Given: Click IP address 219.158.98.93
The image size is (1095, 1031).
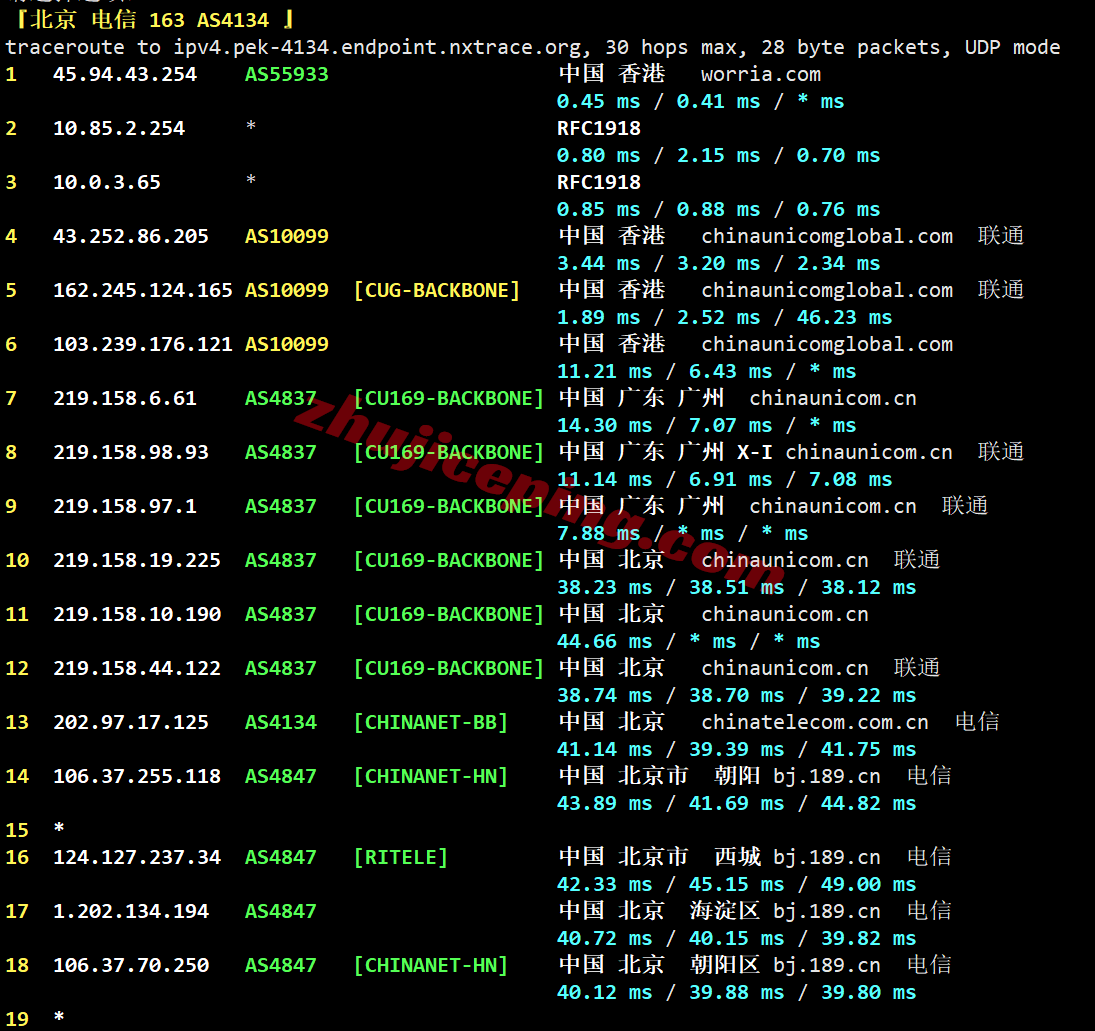Looking at the screenshot, I should pos(131,452).
